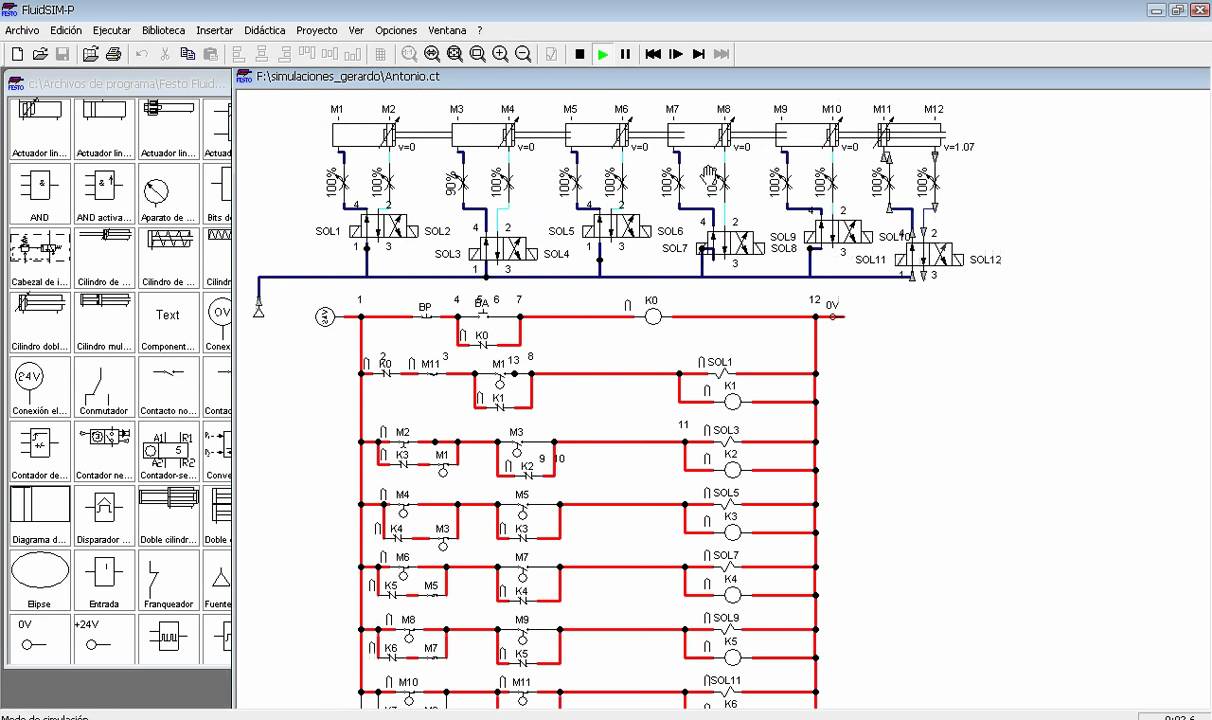The image size is (1212, 720).
Task: Select the 0V connection component
Action: coord(40,638)
